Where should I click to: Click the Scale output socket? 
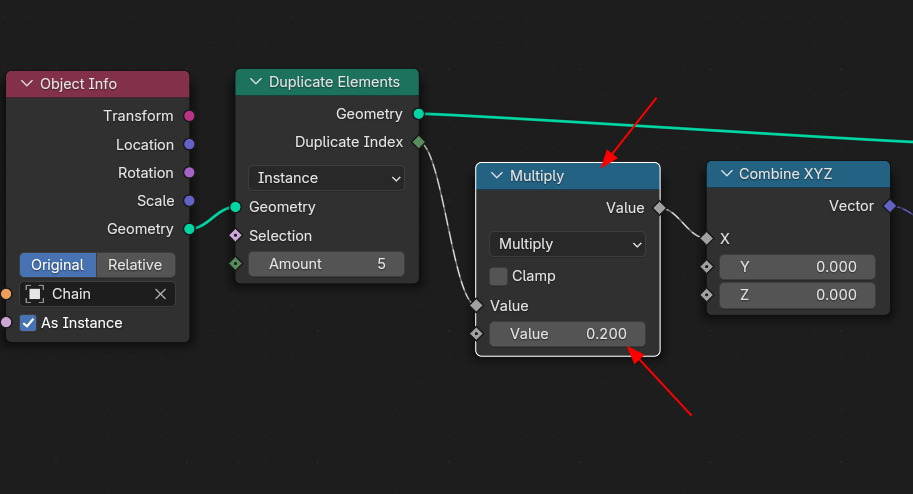[189, 200]
